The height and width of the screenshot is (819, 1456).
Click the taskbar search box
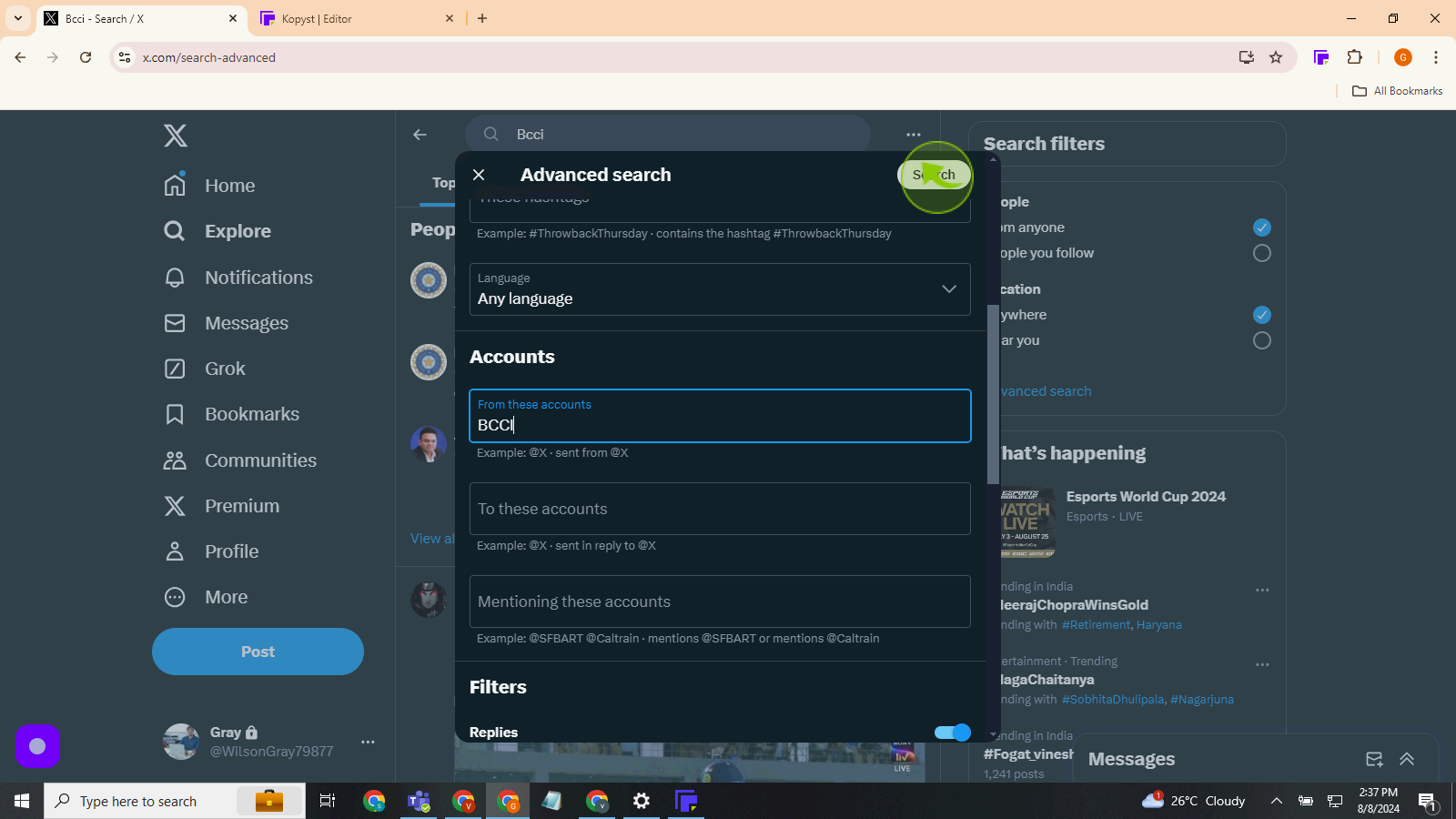coord(175,801)
